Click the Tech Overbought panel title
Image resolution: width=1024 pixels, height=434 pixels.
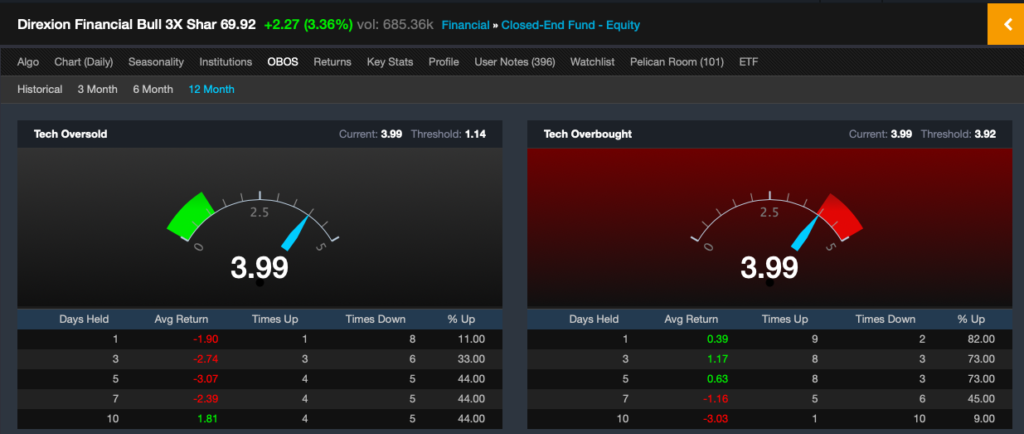588,134
